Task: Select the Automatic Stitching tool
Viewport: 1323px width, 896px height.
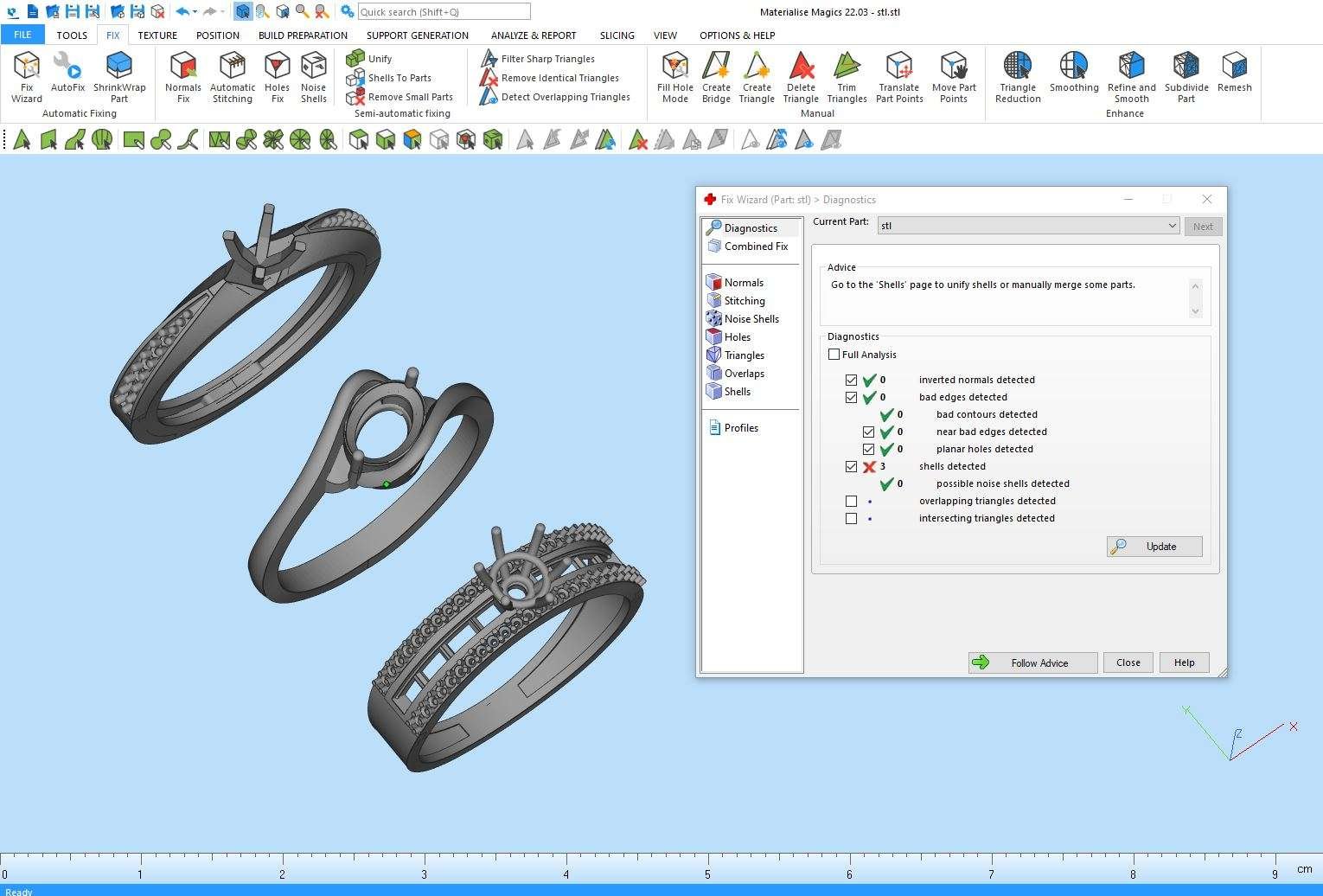Action: [233, 76]
